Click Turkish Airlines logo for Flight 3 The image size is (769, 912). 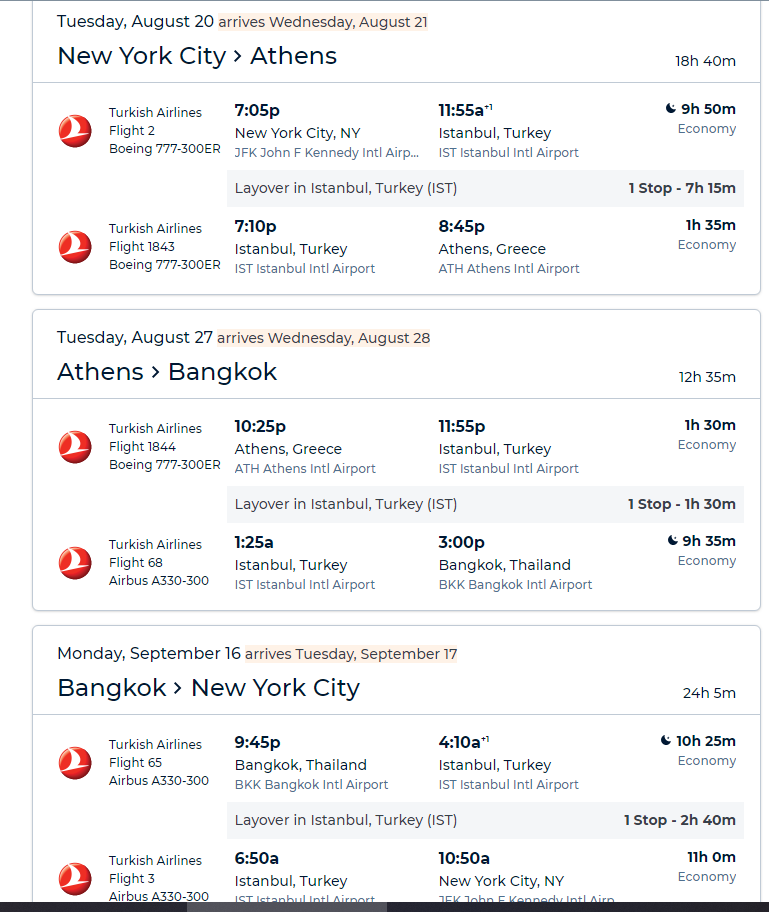(75, 878)
